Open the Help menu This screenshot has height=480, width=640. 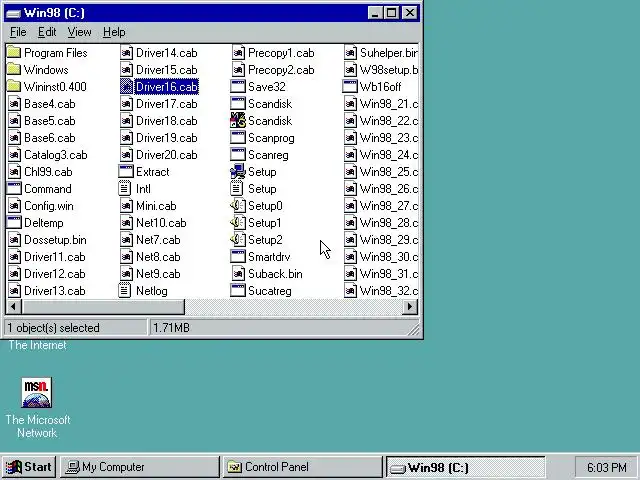click(x=114, y=32)
